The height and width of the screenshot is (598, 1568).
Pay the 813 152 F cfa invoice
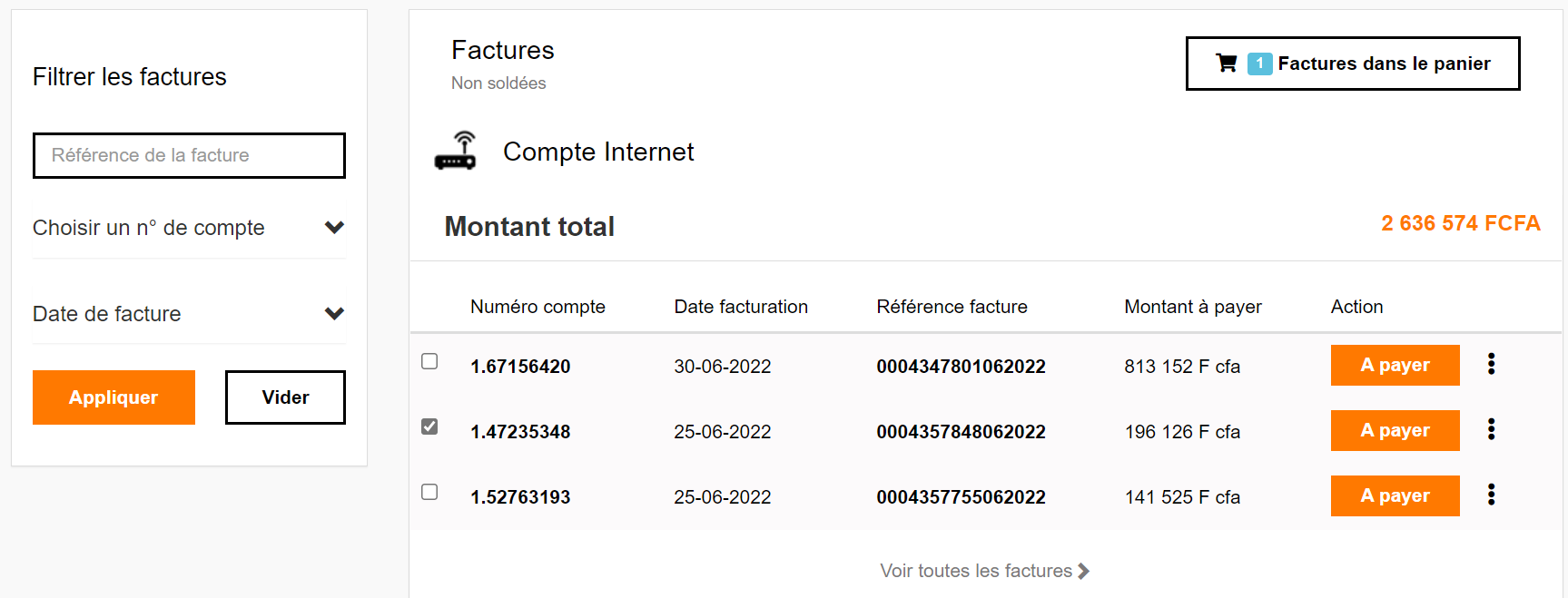pyautogui.click(x=1395, y=365)
